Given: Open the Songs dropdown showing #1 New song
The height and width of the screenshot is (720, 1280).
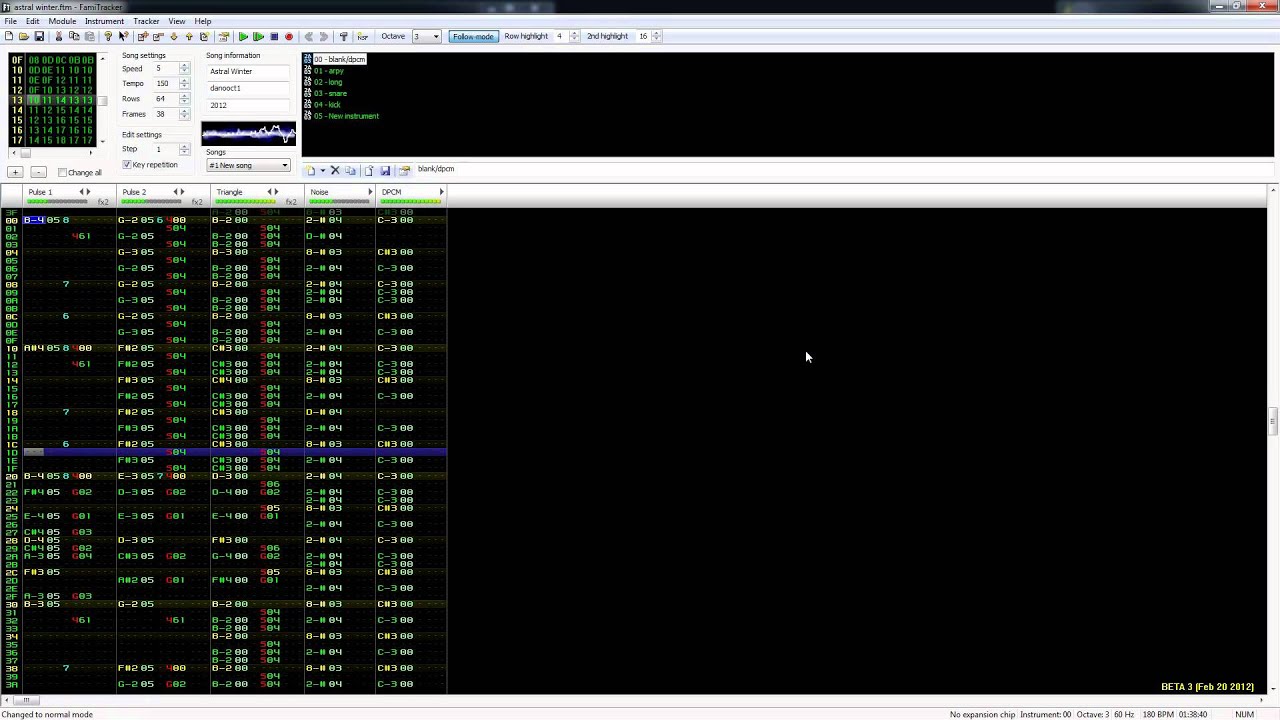Looking at the screenshot, I should [x=248, y=165].
